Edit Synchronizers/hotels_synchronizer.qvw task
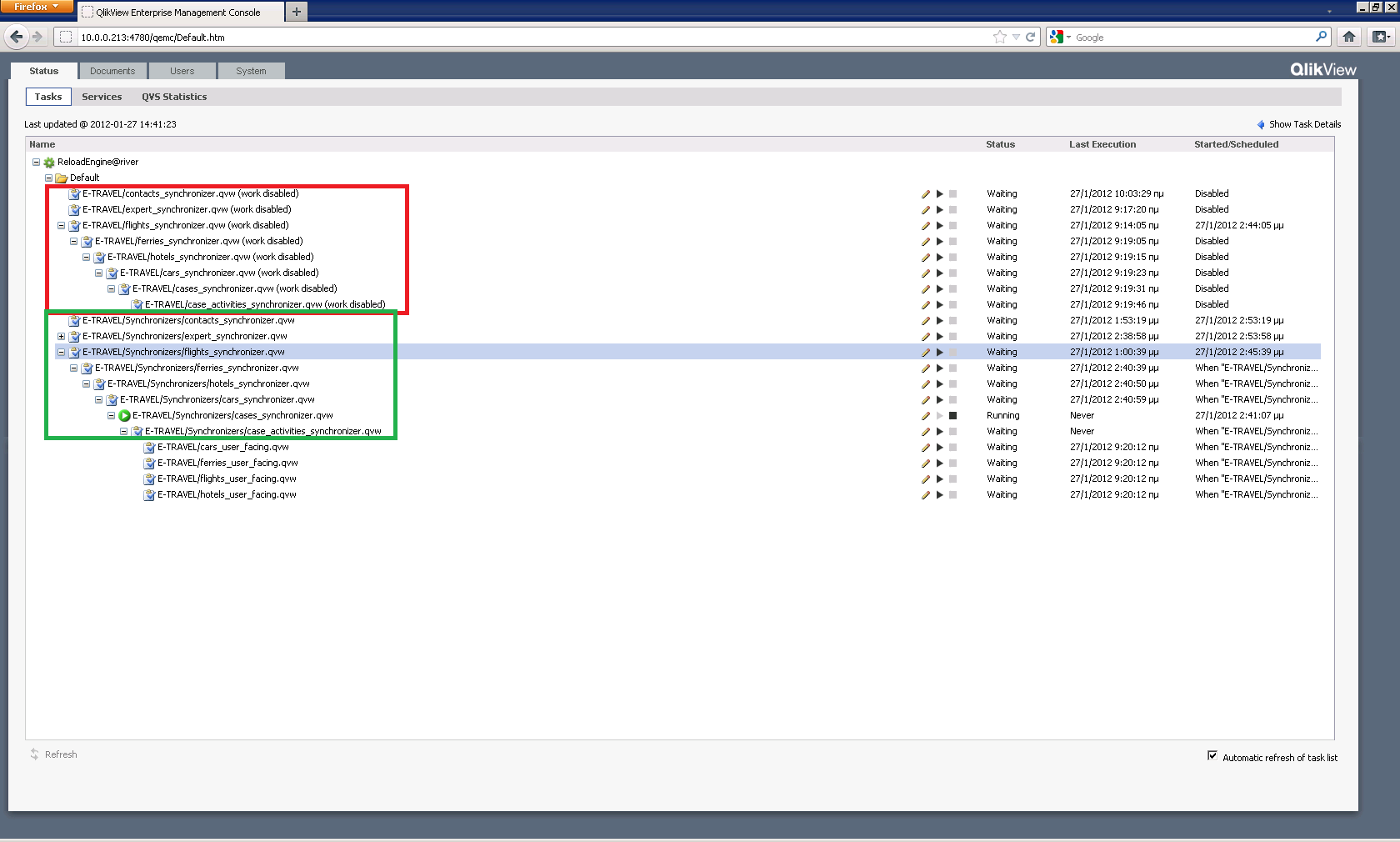 pyautogui.click(x=925, y=384)
